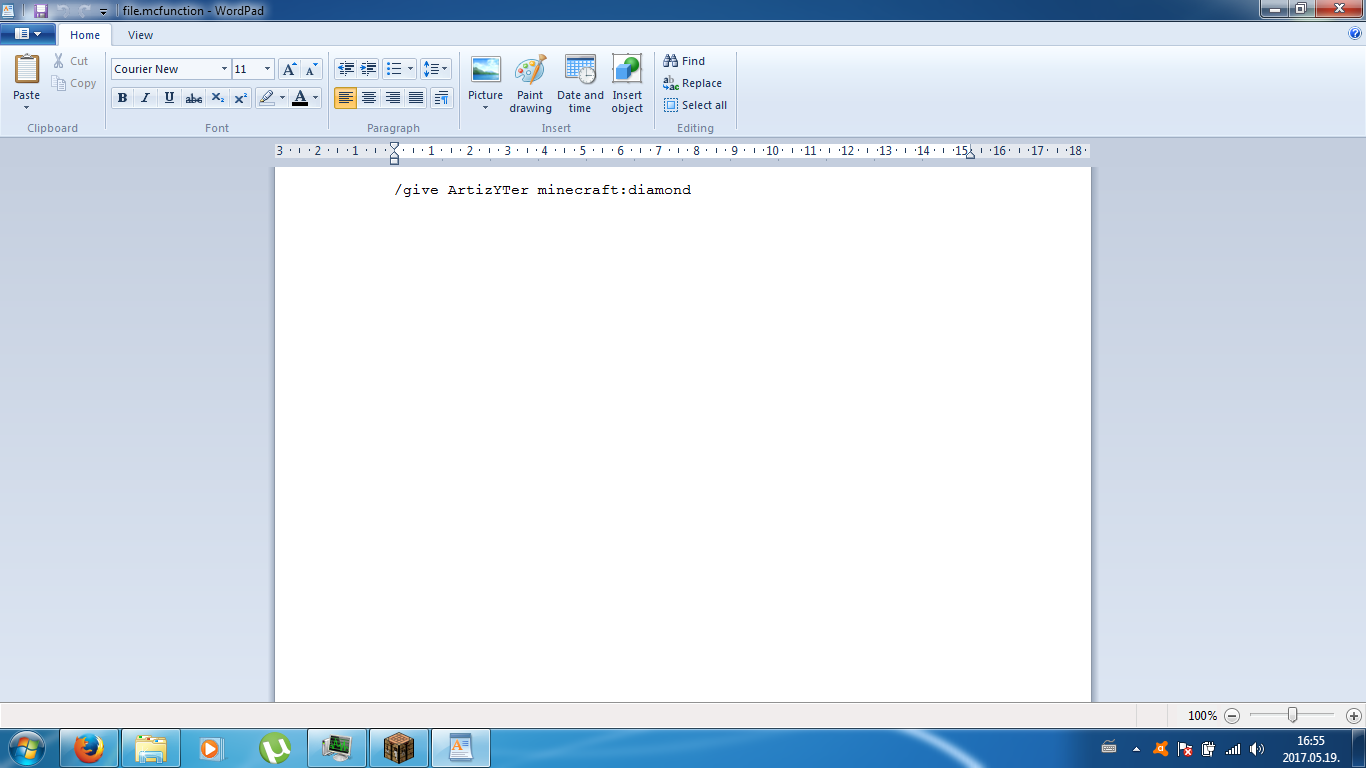Open the Firefox taskbar icon

pos(89,748)
